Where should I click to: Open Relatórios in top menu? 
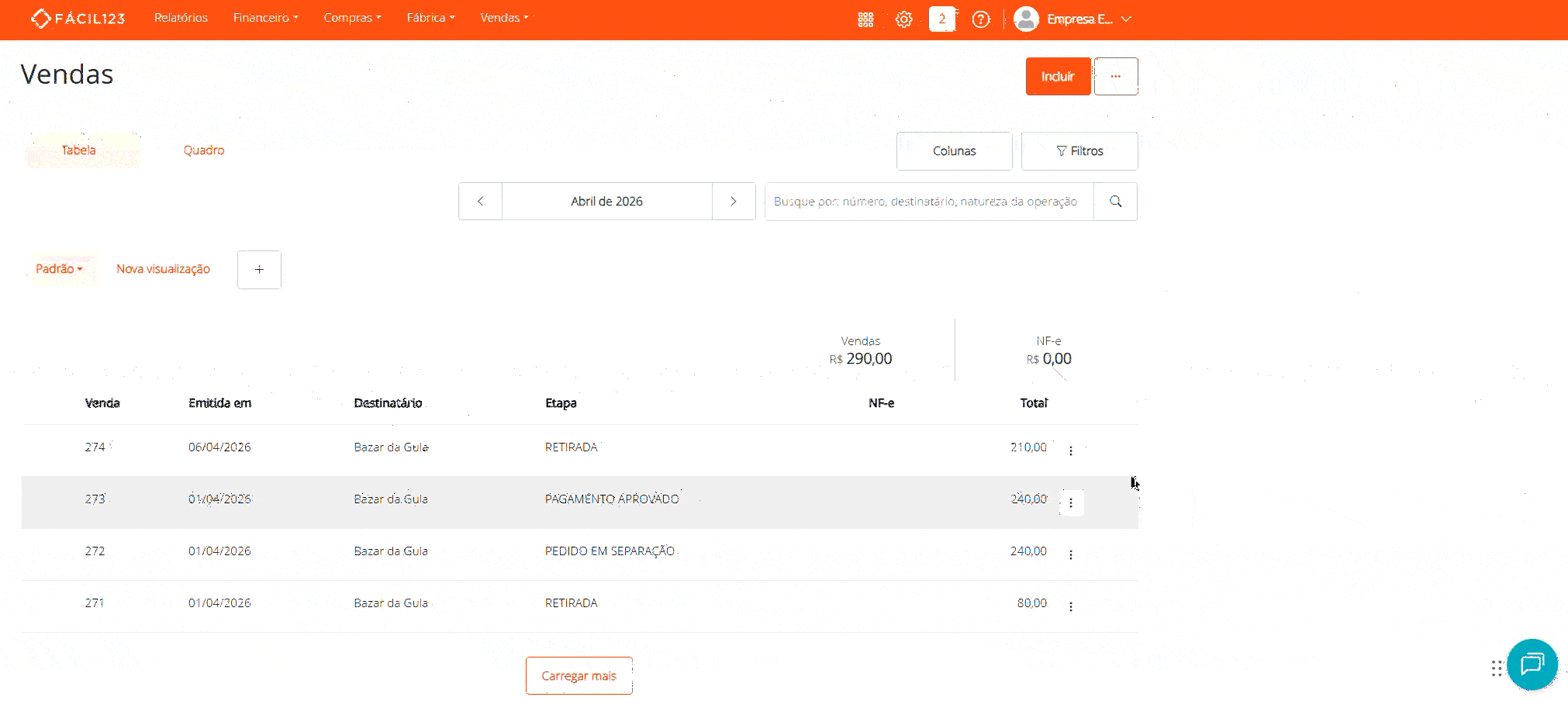pos(181,18)
